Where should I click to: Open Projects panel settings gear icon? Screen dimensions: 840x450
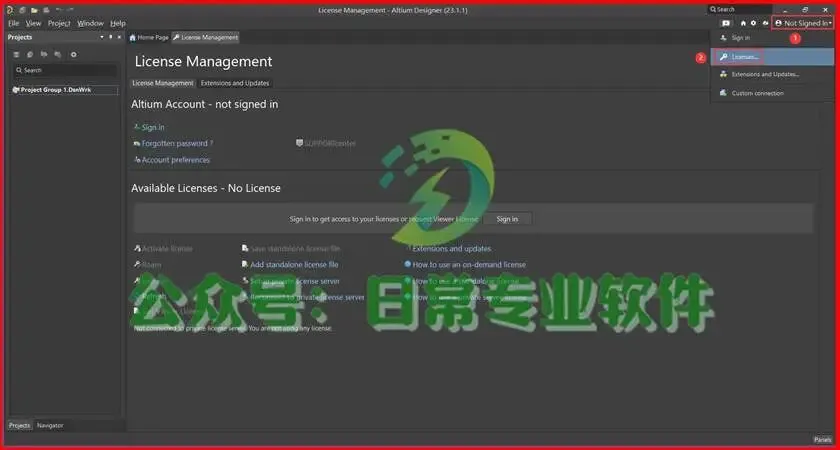[74, 55]
